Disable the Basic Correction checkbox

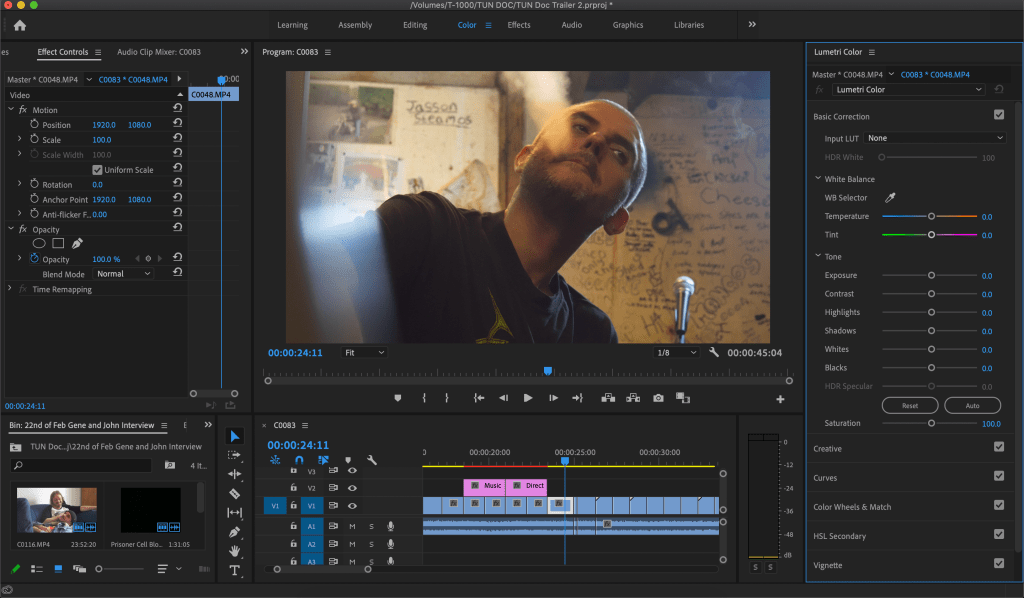click(x=998, y=116)
